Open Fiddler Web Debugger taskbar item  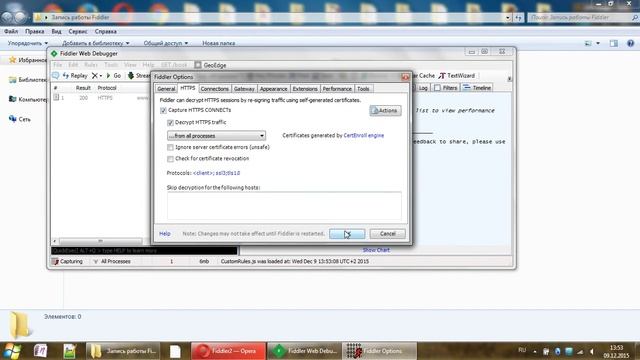(x=304, y=351)
